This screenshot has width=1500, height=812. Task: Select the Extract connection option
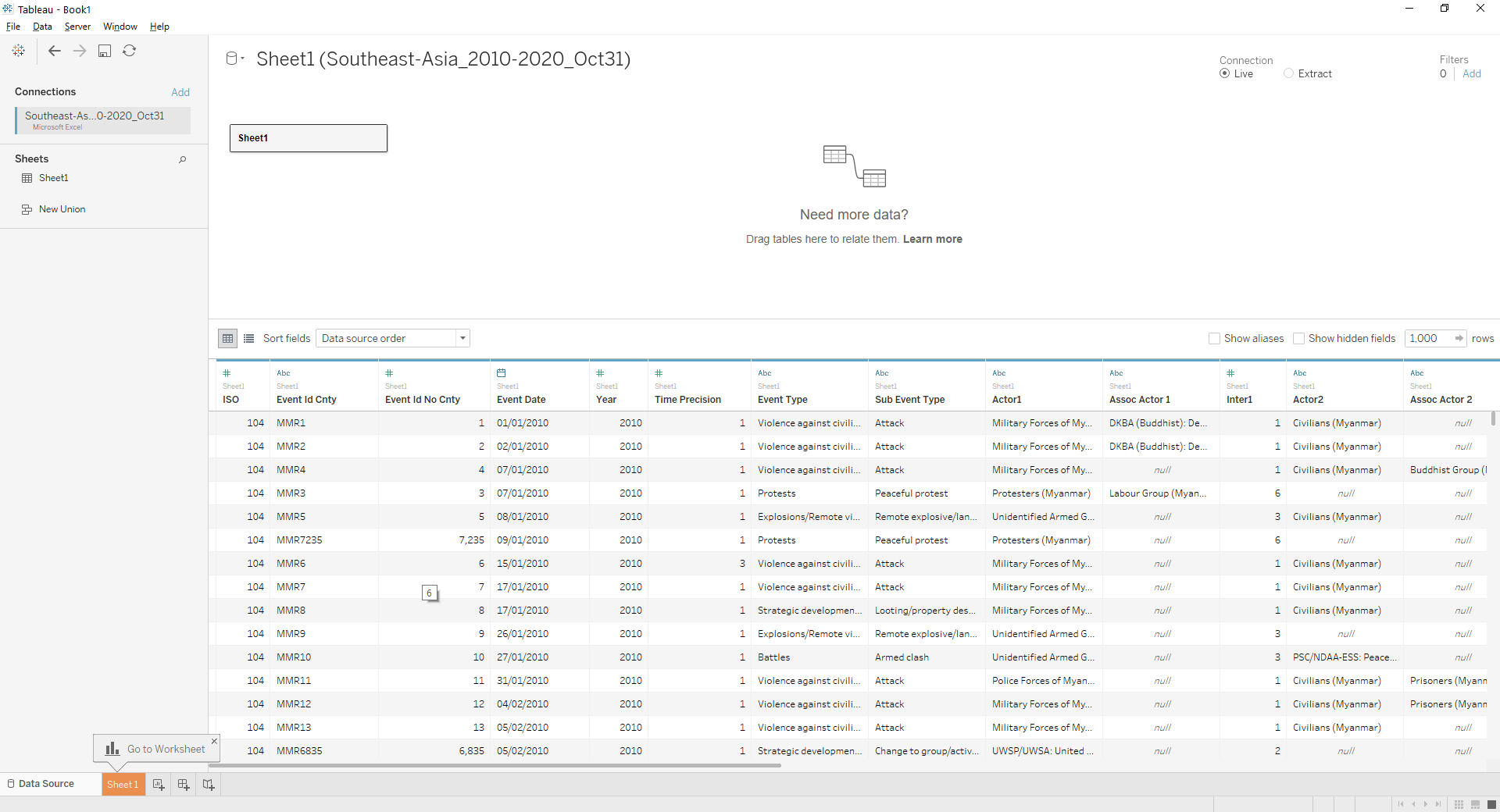pyautogui.click(x=1290, y=73)
